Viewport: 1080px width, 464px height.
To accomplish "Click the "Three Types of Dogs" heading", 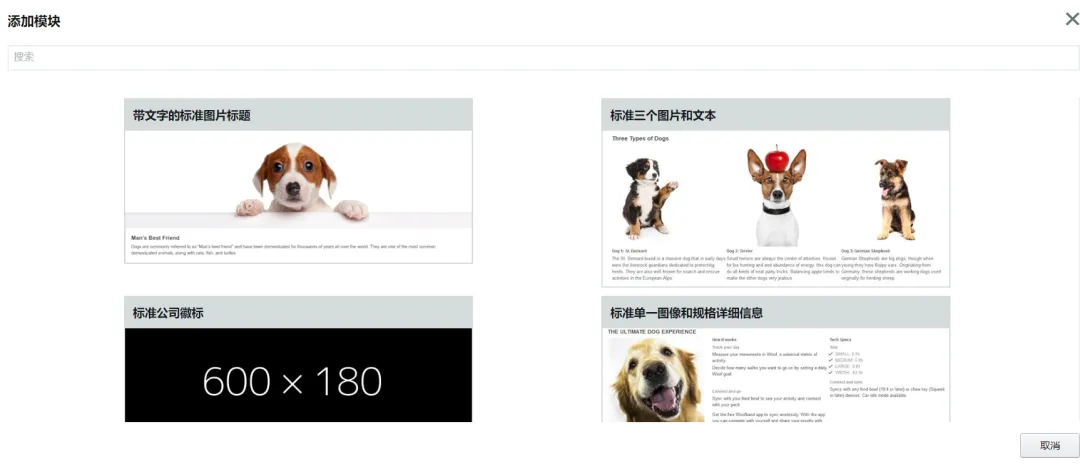I will click(x=640, y=138).
